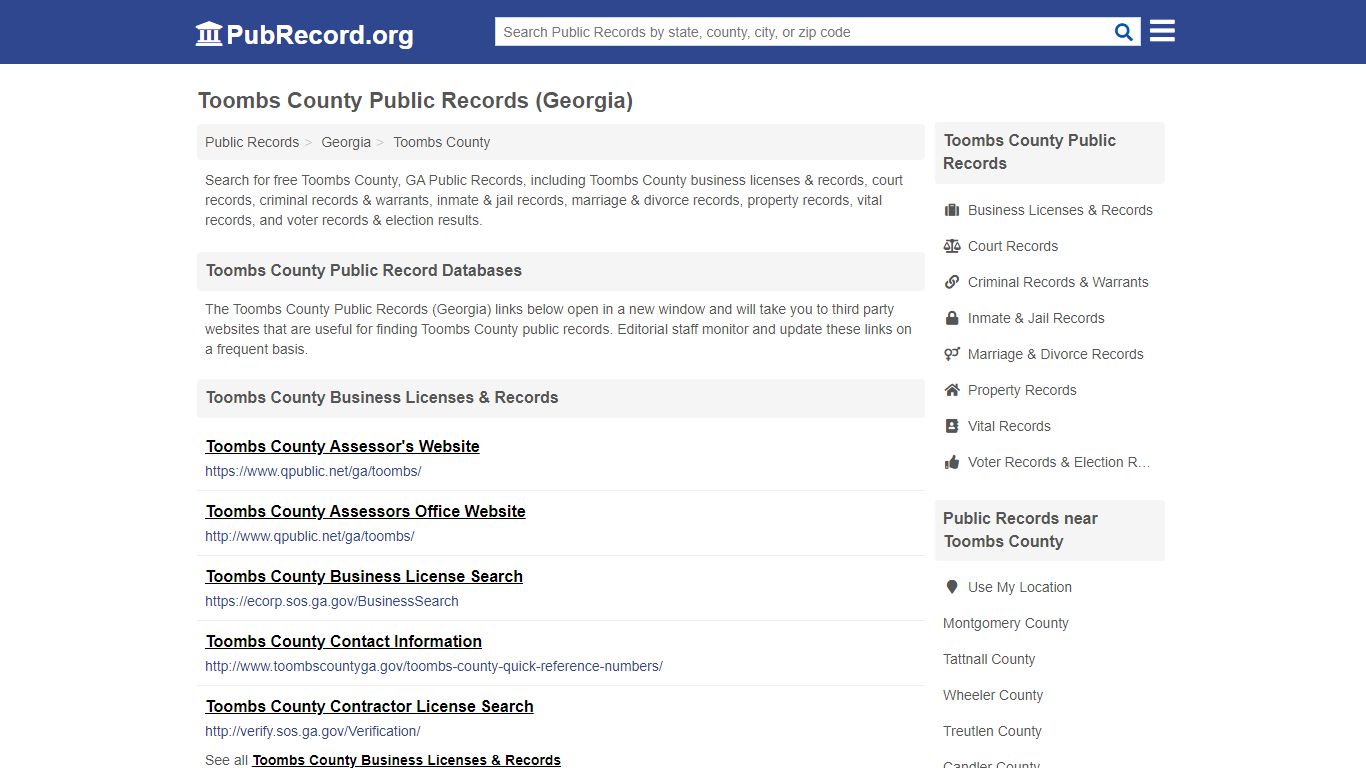Click the Criminal Records link icon
Screen dimensions: 1366x768
[x=952, y=282]
